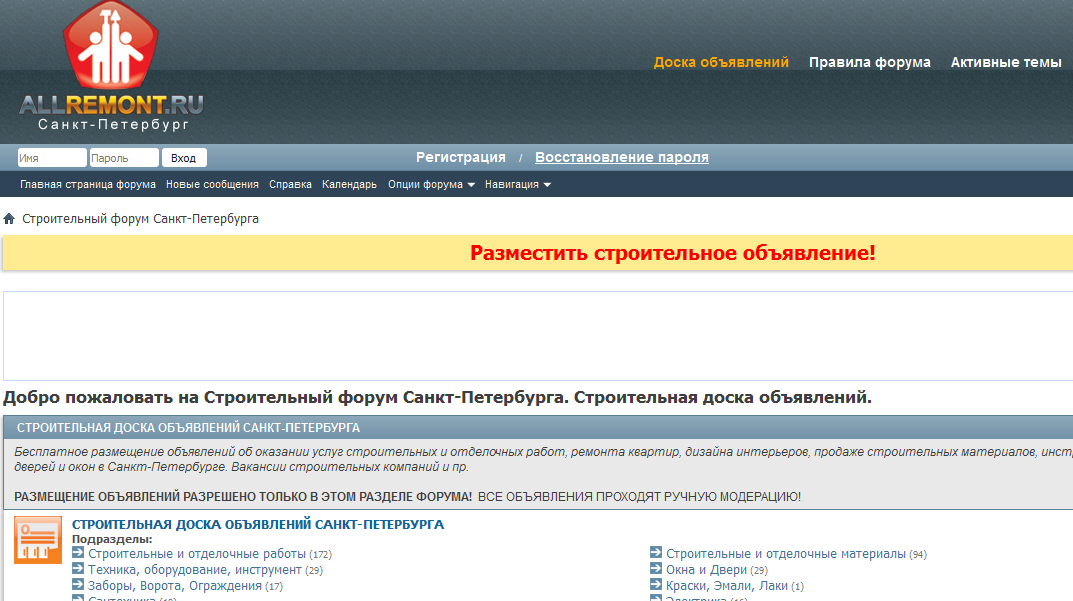The image size is (1073, 601).
Task: Click arrow icon beside Заборы, Ворота, Ограждения
Action: click(x=78, y=585)
